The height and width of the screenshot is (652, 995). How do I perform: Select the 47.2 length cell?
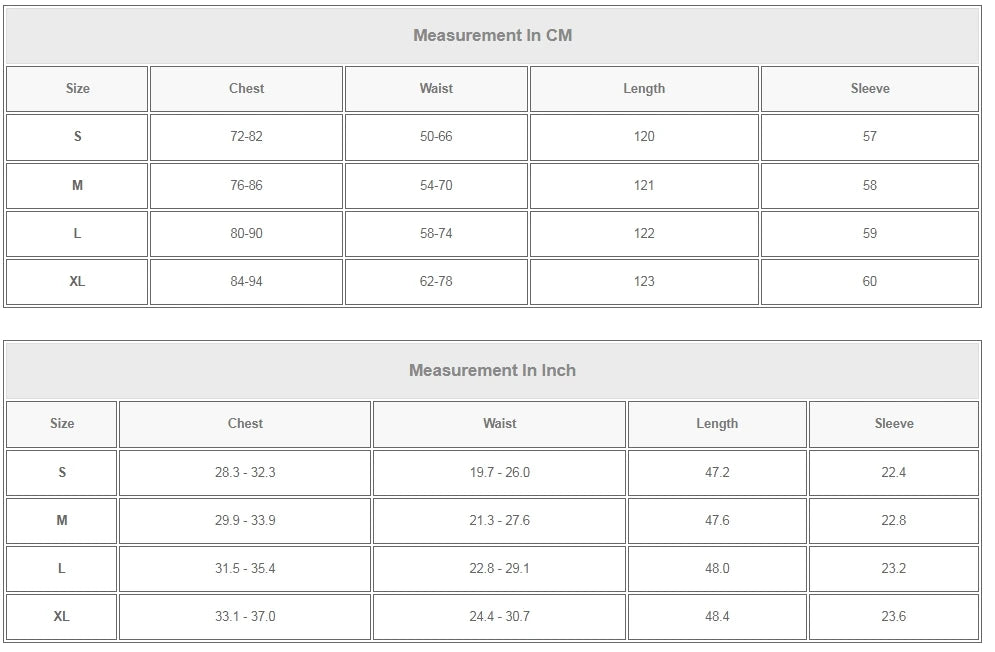pyautogui.click(x=717, y=473)
